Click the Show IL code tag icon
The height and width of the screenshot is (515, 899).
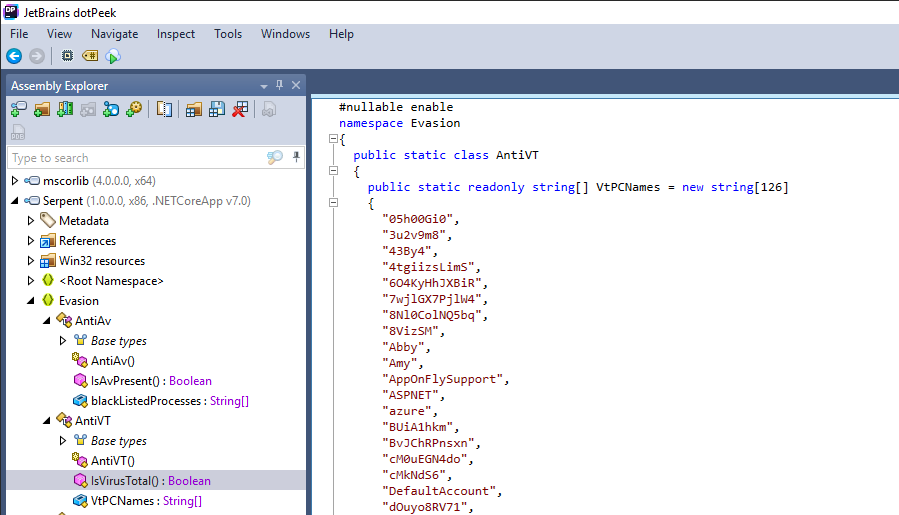89,56
